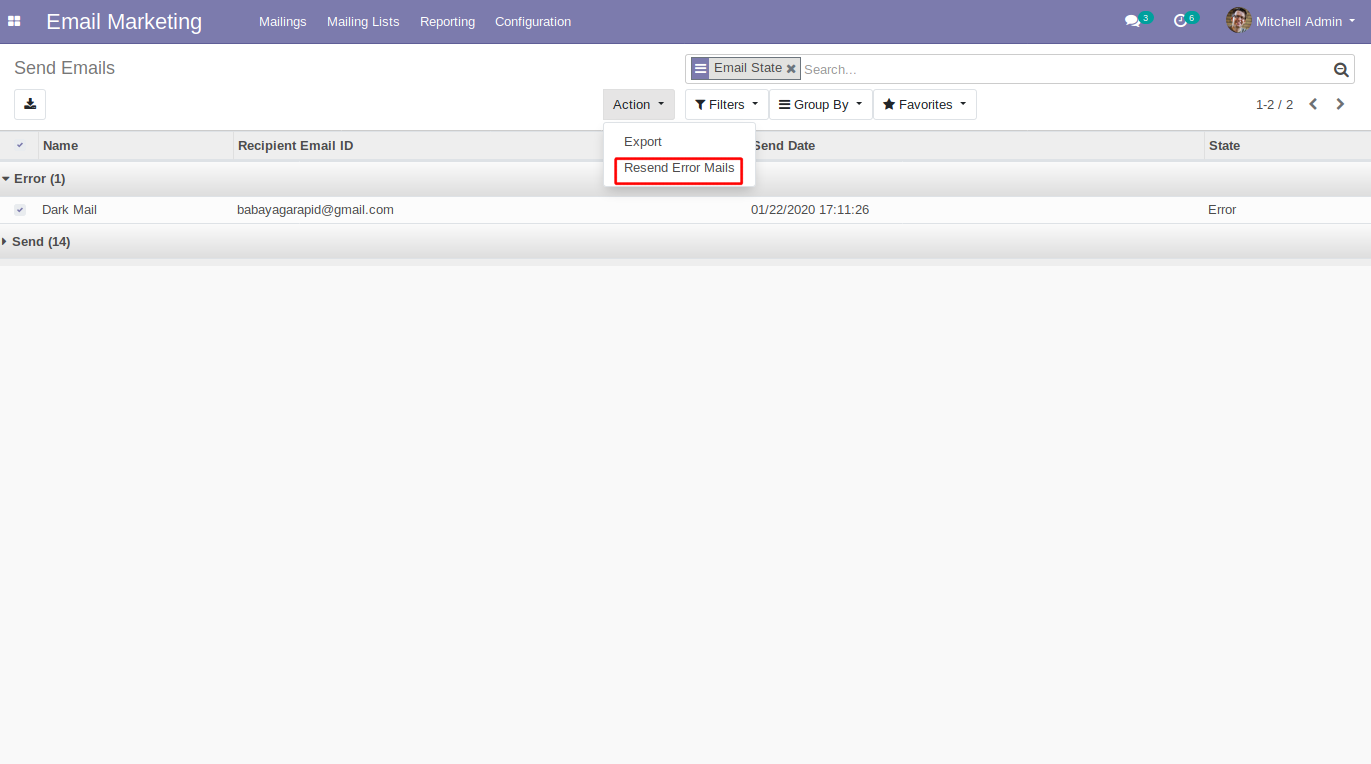Click the 1-2 / 2 pager counter
Screen dimensions: 1371x764
pyautogui.click(x=1274, y=104)
